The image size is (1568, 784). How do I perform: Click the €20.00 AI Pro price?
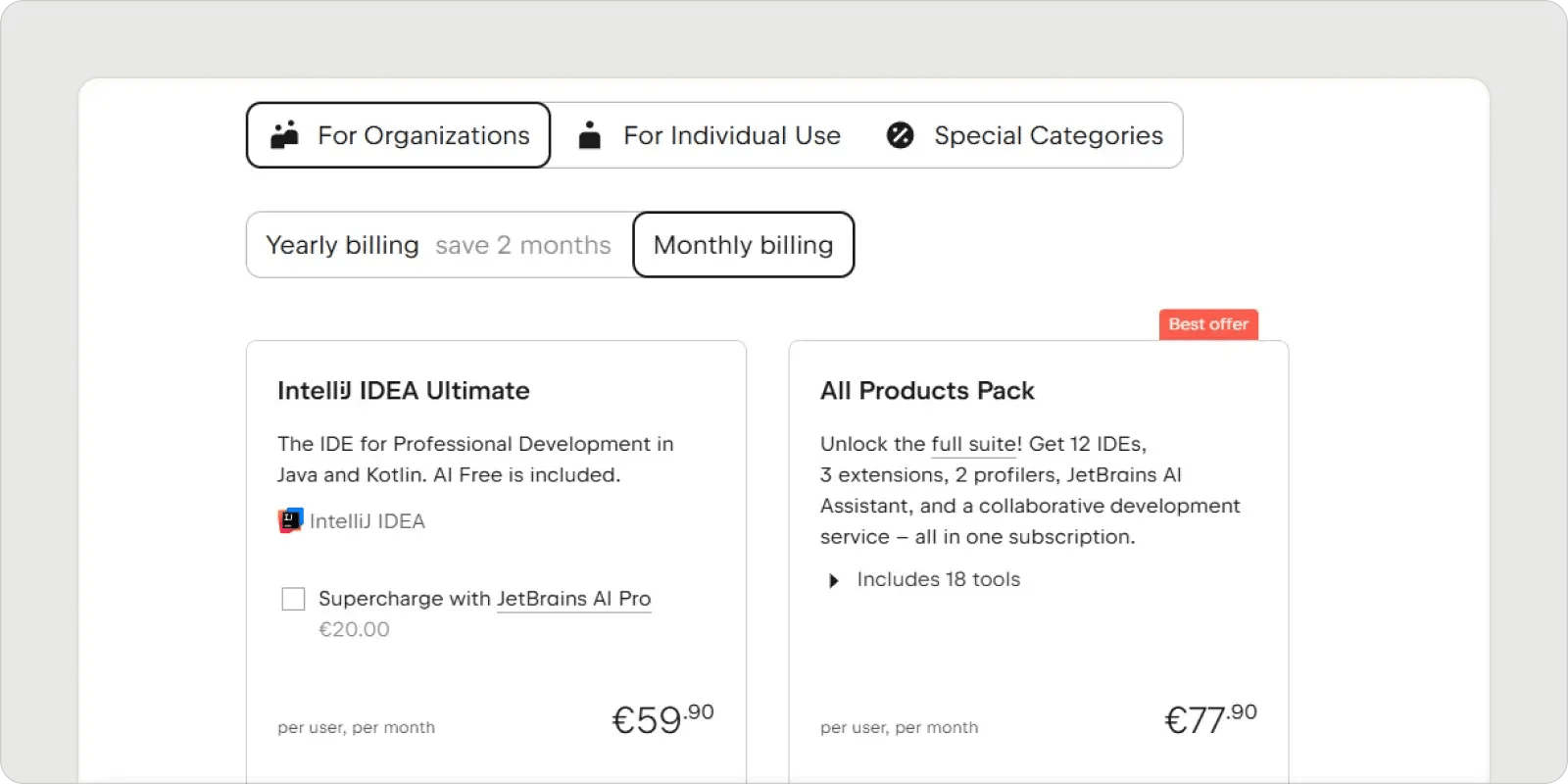click(354, 629)
